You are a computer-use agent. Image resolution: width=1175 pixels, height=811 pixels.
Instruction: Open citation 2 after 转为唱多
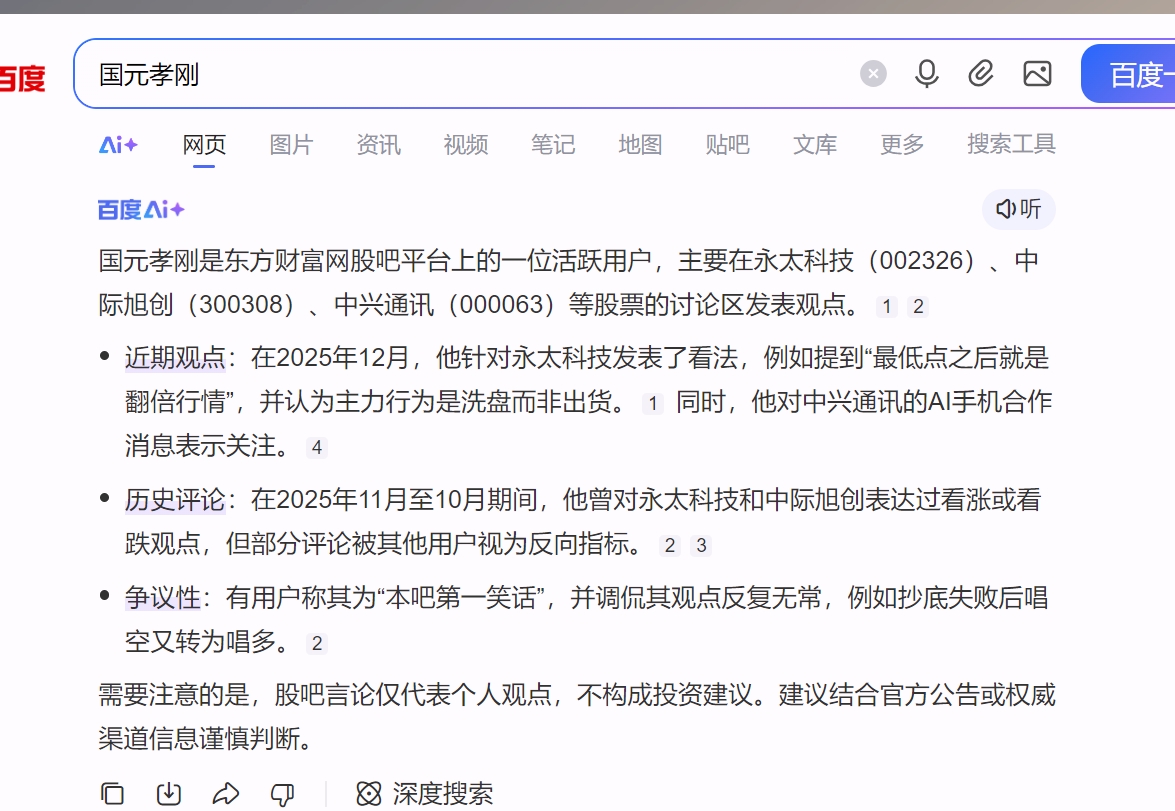317,643
